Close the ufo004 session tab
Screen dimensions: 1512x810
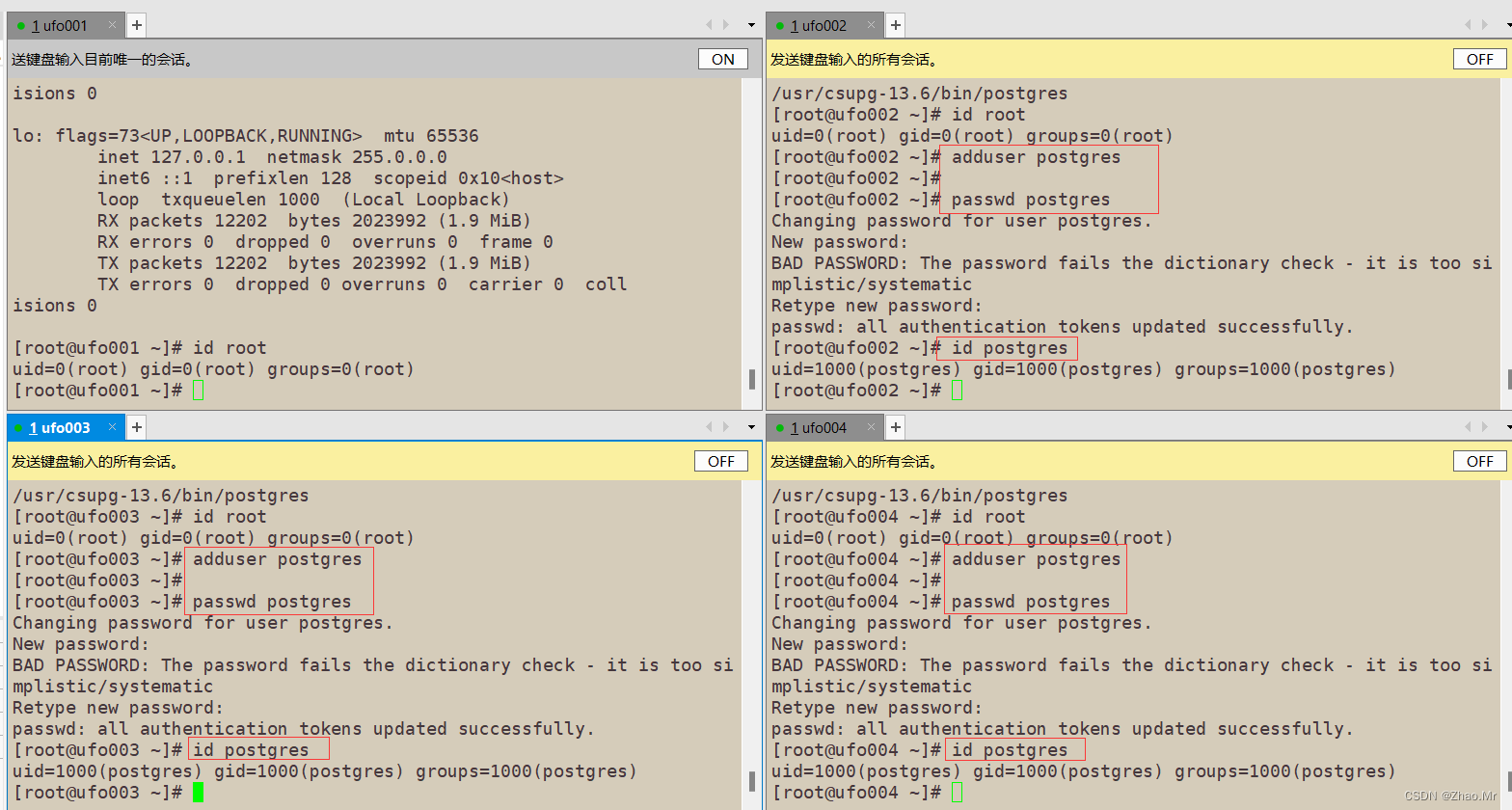871,427
